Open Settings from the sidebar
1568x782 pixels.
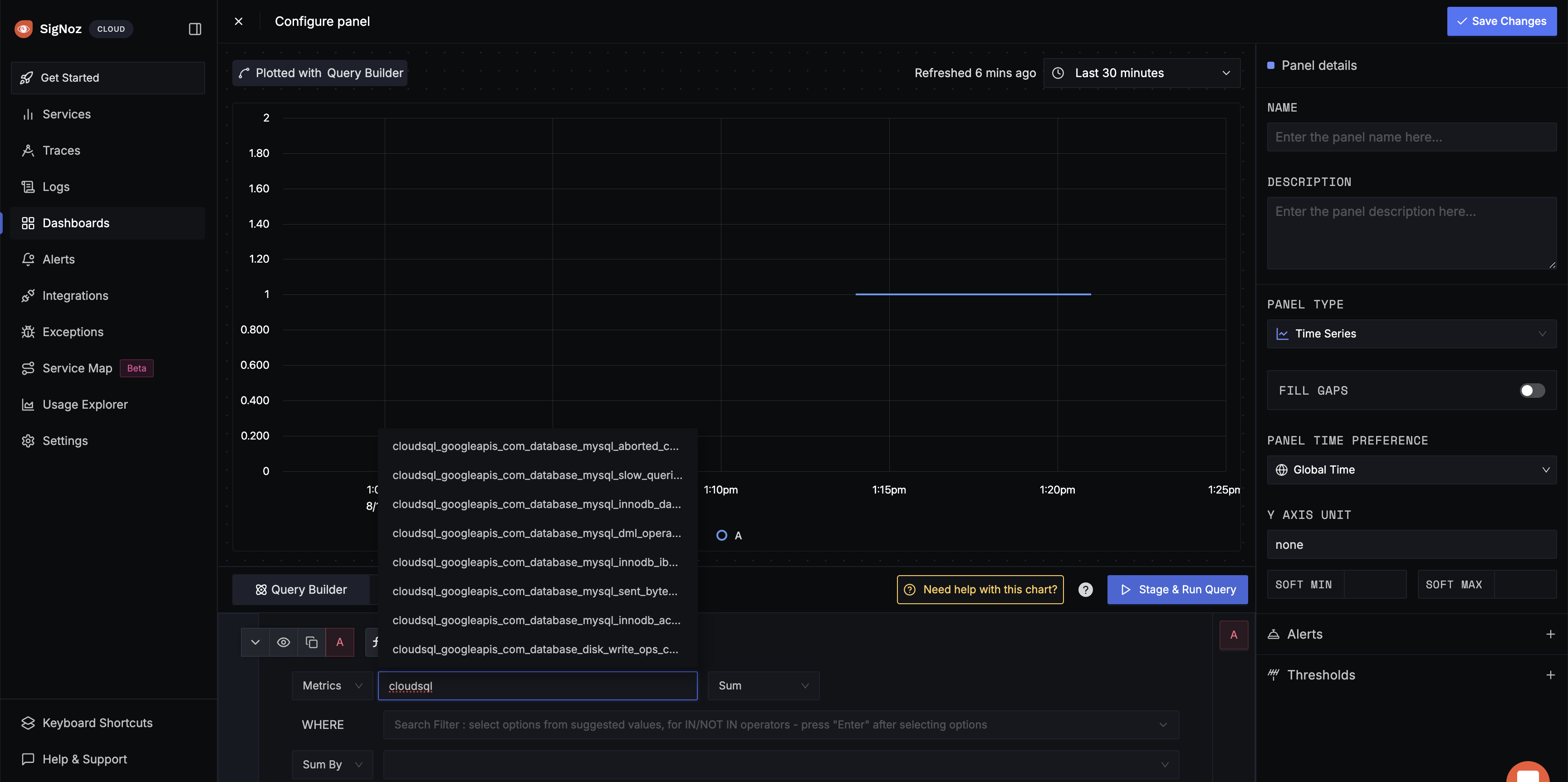coord(108,440)
